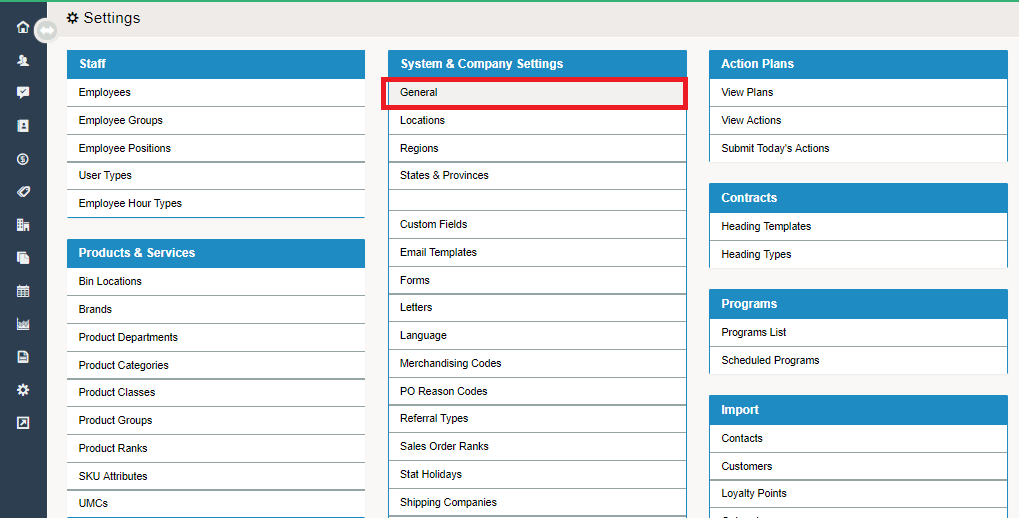Select the gear settings sidebar icon

pos(23,390)
